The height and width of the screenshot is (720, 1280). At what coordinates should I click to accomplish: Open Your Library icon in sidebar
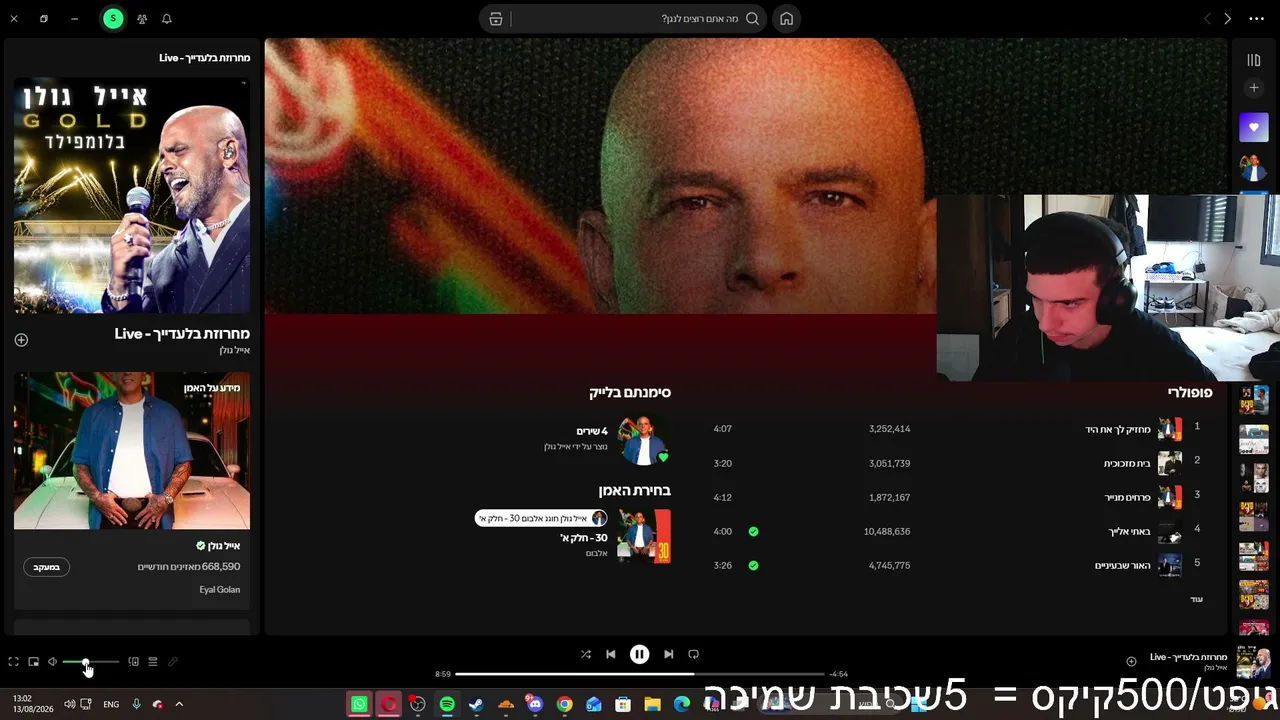1254,60
